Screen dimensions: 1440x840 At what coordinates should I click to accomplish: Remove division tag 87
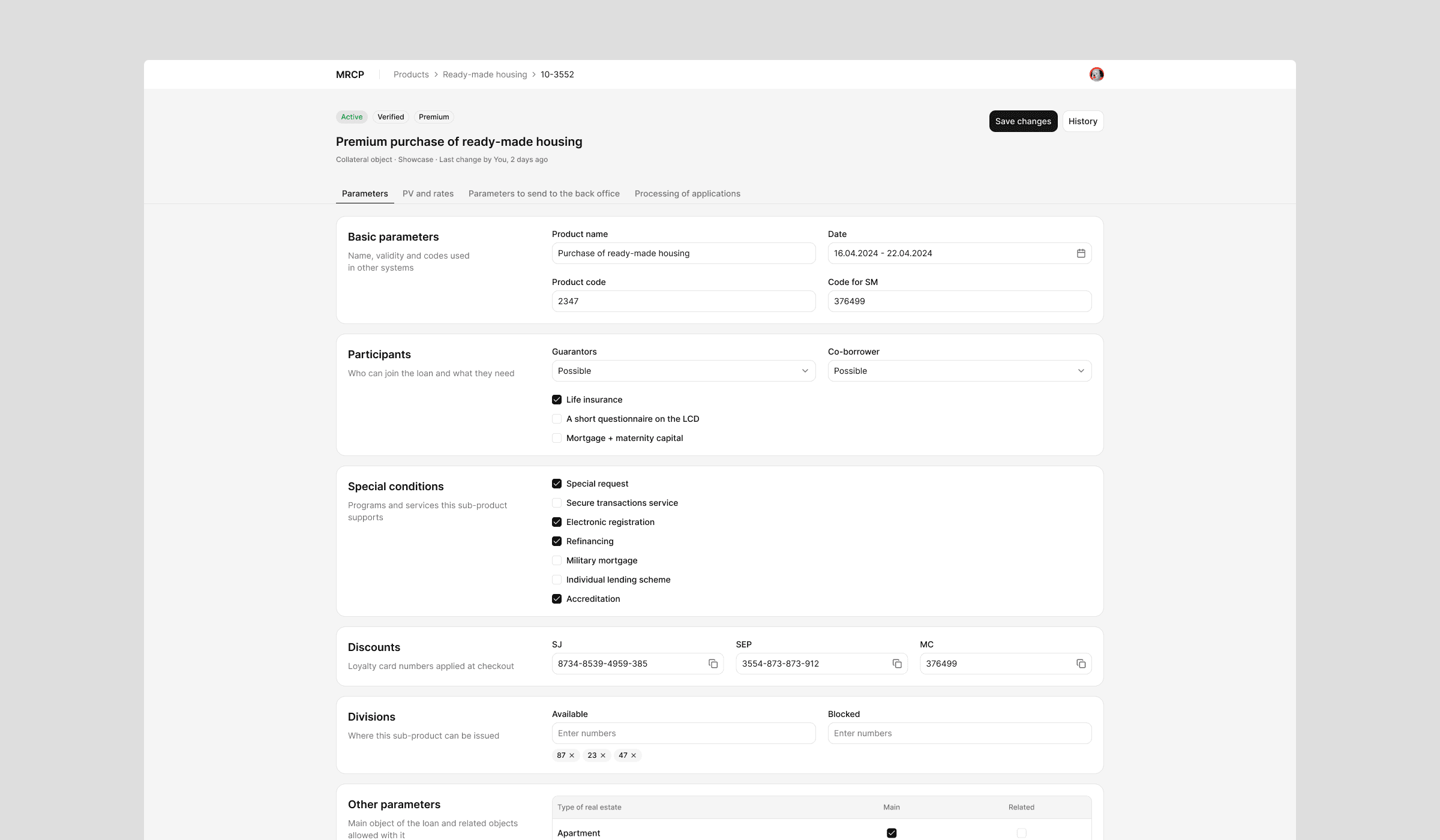tap(572, 755)
